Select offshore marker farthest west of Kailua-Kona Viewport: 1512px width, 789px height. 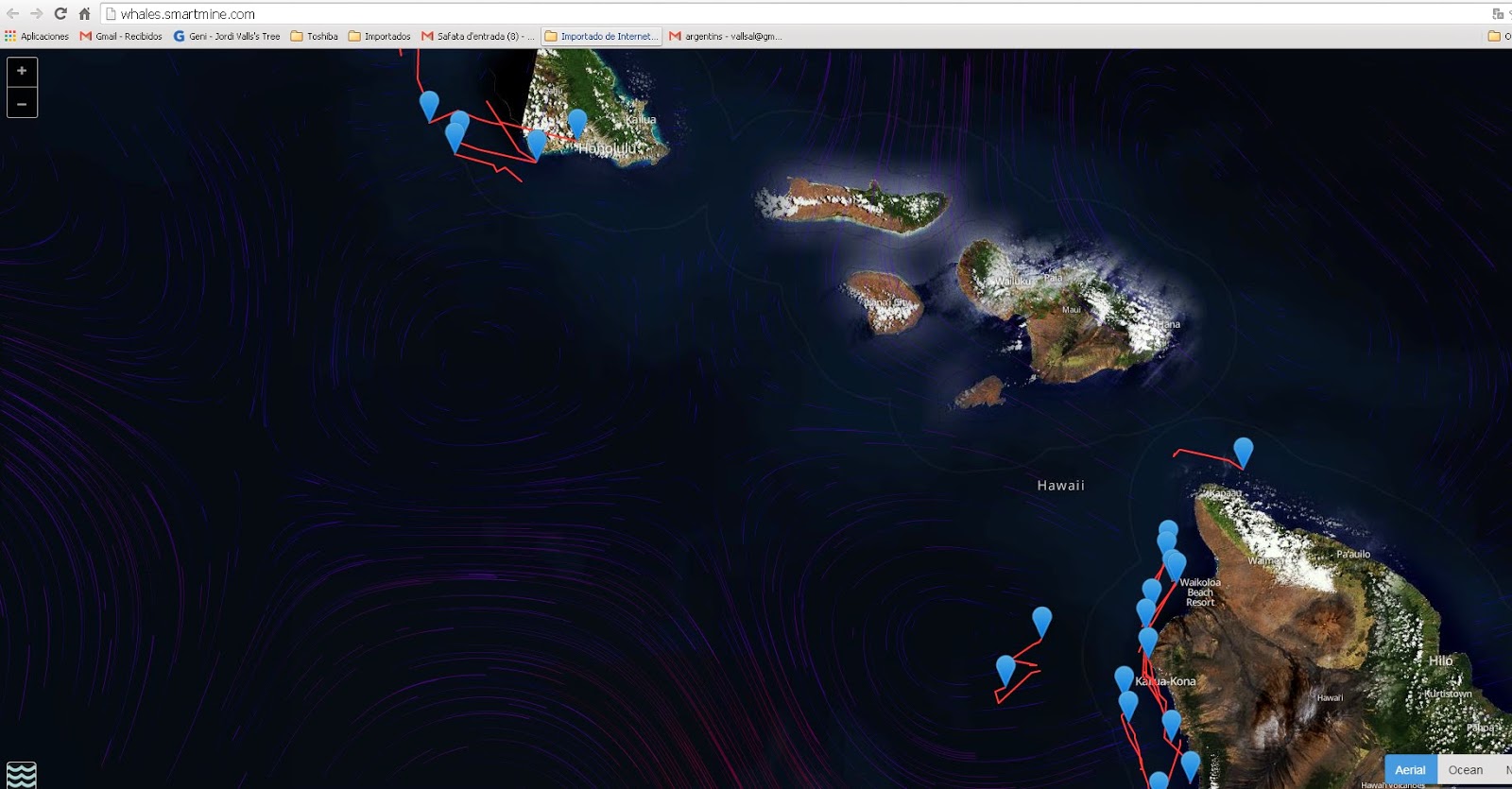point(1005,669)
